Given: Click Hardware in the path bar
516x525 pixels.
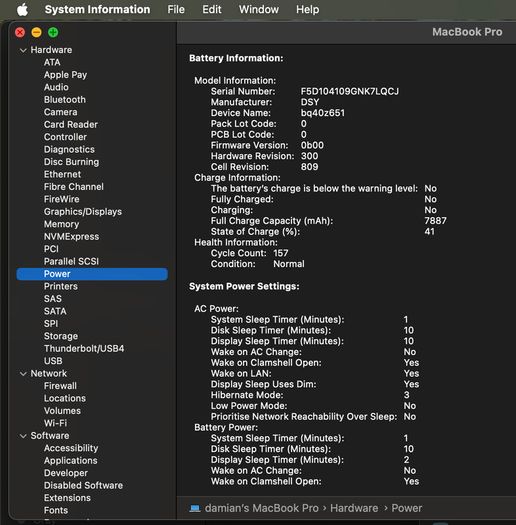Looking at the screenshot, I should point(354,508).
